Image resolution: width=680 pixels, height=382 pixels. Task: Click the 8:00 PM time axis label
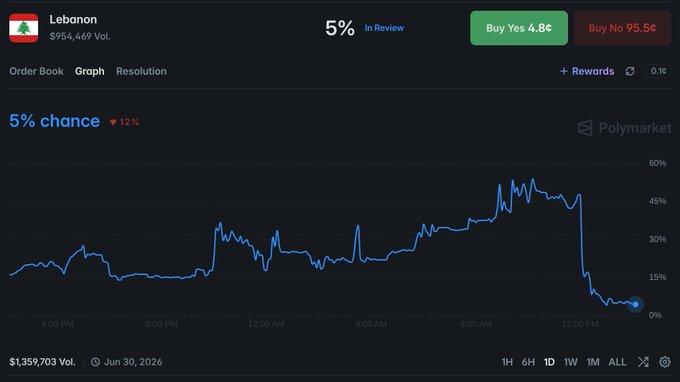(x=161, y=324)
